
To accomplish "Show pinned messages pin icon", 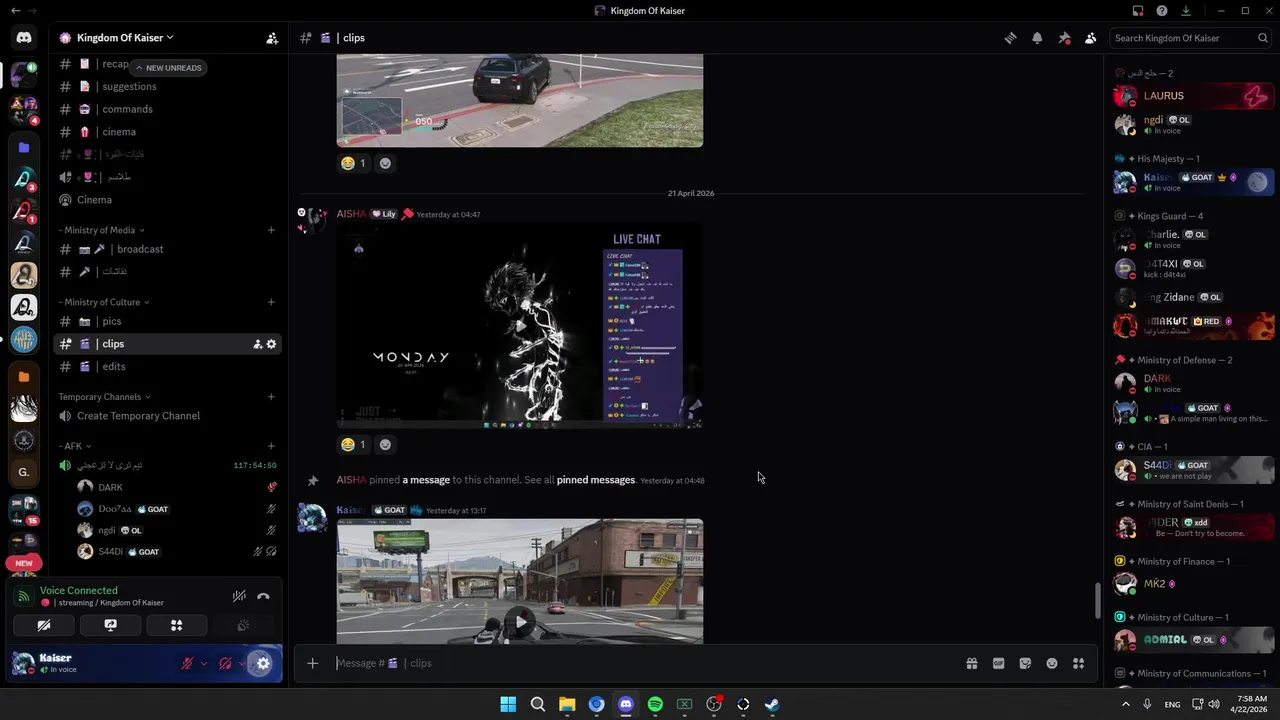I will click(x=1064, y=38).
